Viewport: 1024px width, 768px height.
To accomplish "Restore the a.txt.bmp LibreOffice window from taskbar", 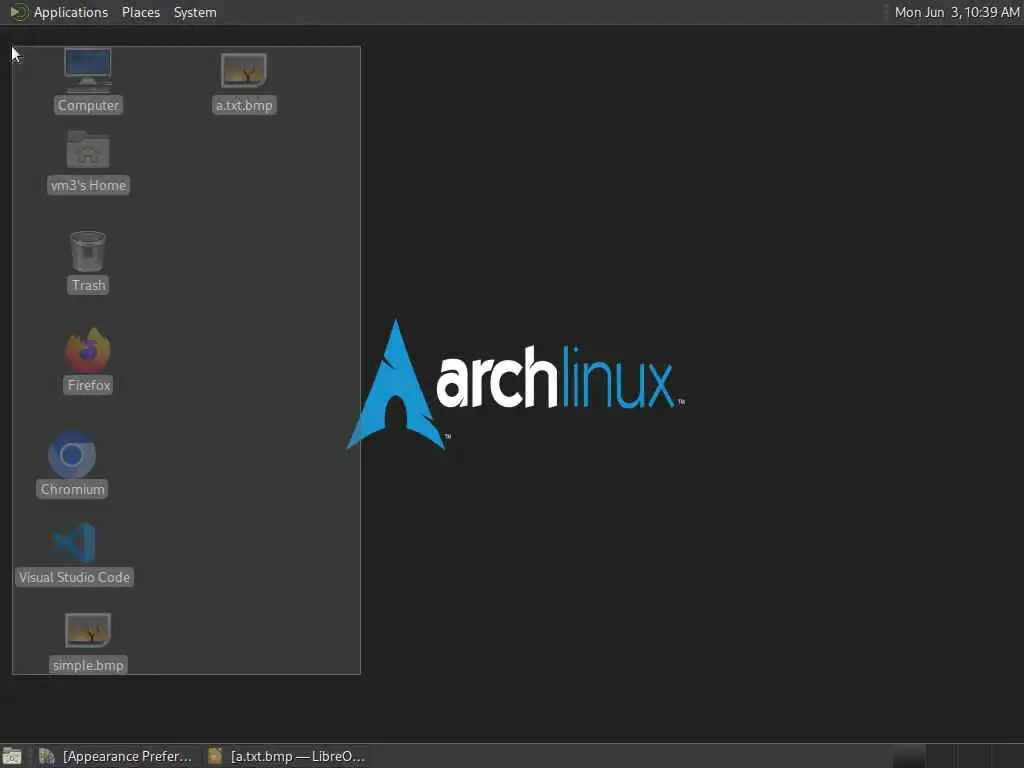I will (x=287, y=756).
